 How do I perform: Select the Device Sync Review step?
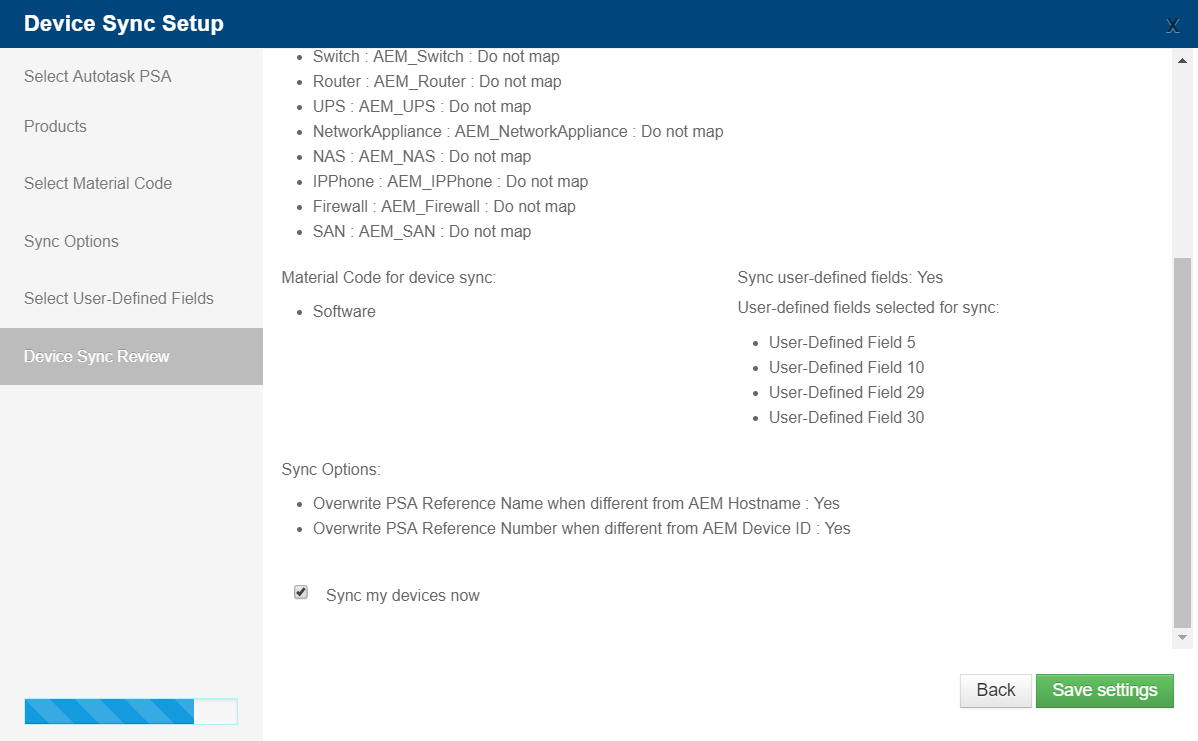[131, 356]
